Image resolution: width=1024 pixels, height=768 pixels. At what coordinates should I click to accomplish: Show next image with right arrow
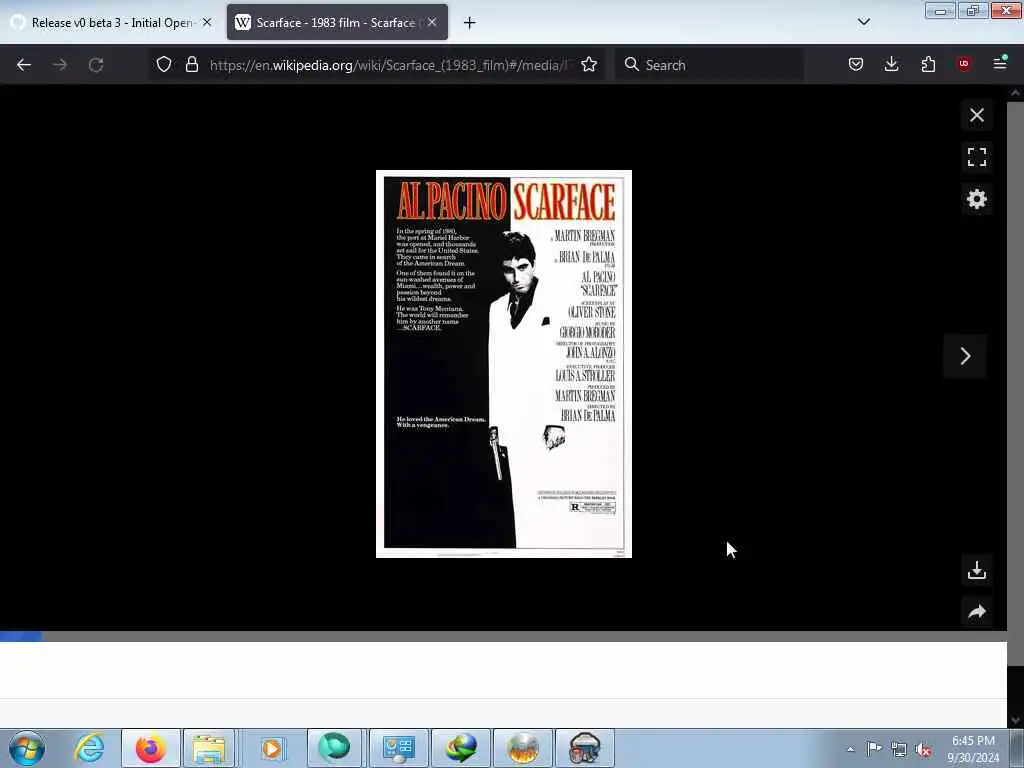click(x=965, y=356)
